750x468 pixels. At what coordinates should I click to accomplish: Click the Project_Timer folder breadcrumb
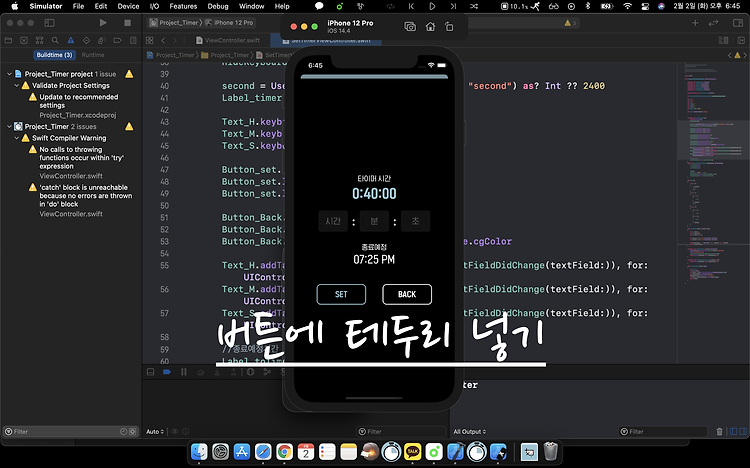tap(225, 55)
